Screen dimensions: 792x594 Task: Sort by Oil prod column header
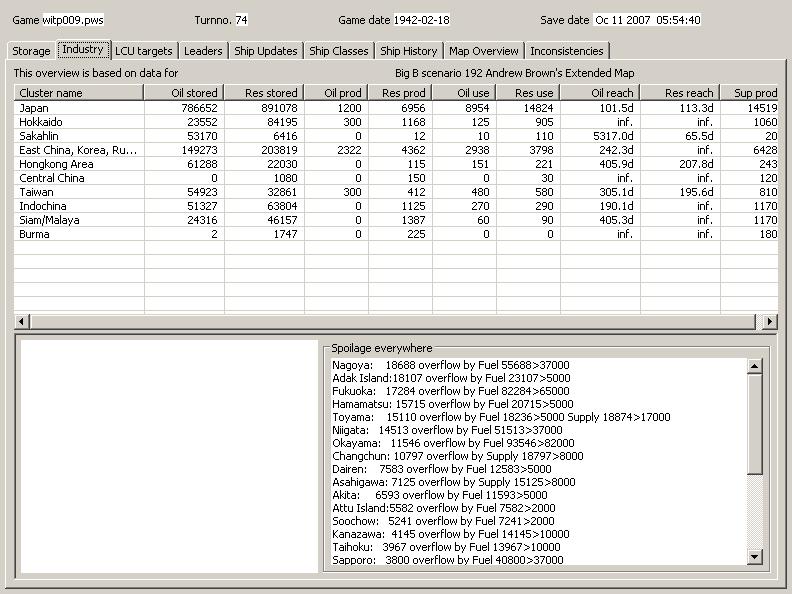click(x=336, y=93)
